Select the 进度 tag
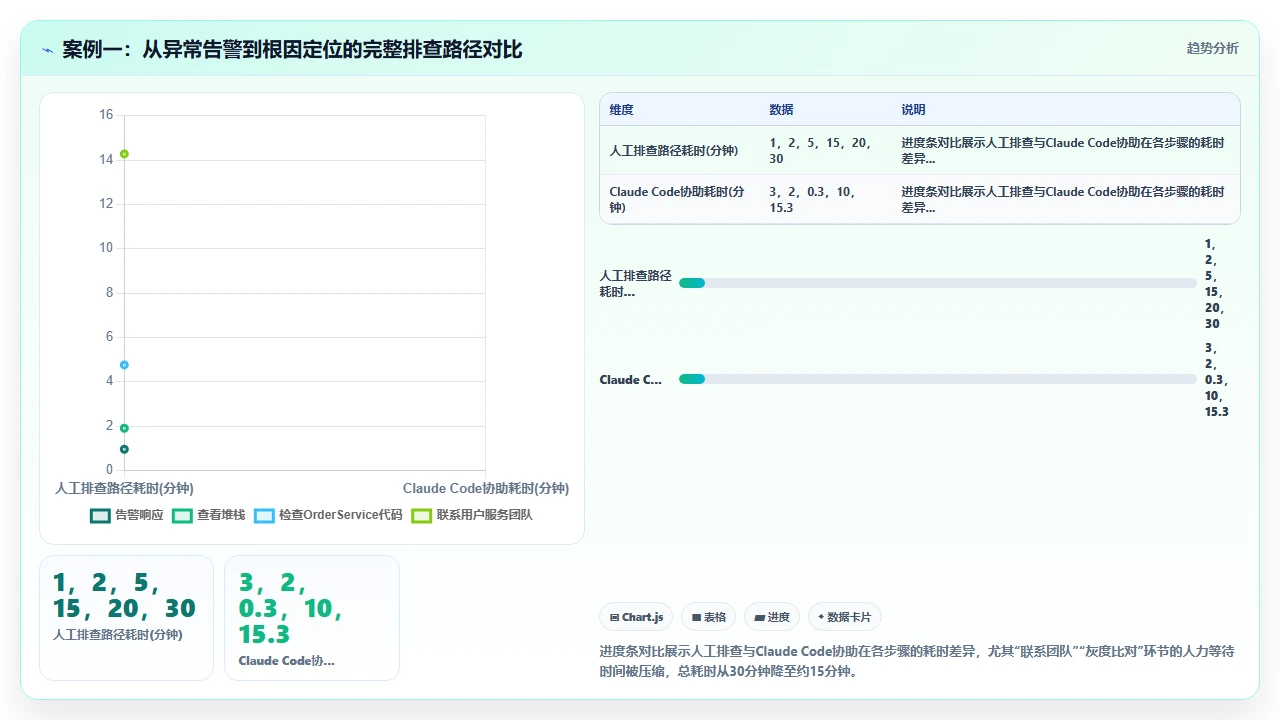1280x720 pixels. point(771,617)
